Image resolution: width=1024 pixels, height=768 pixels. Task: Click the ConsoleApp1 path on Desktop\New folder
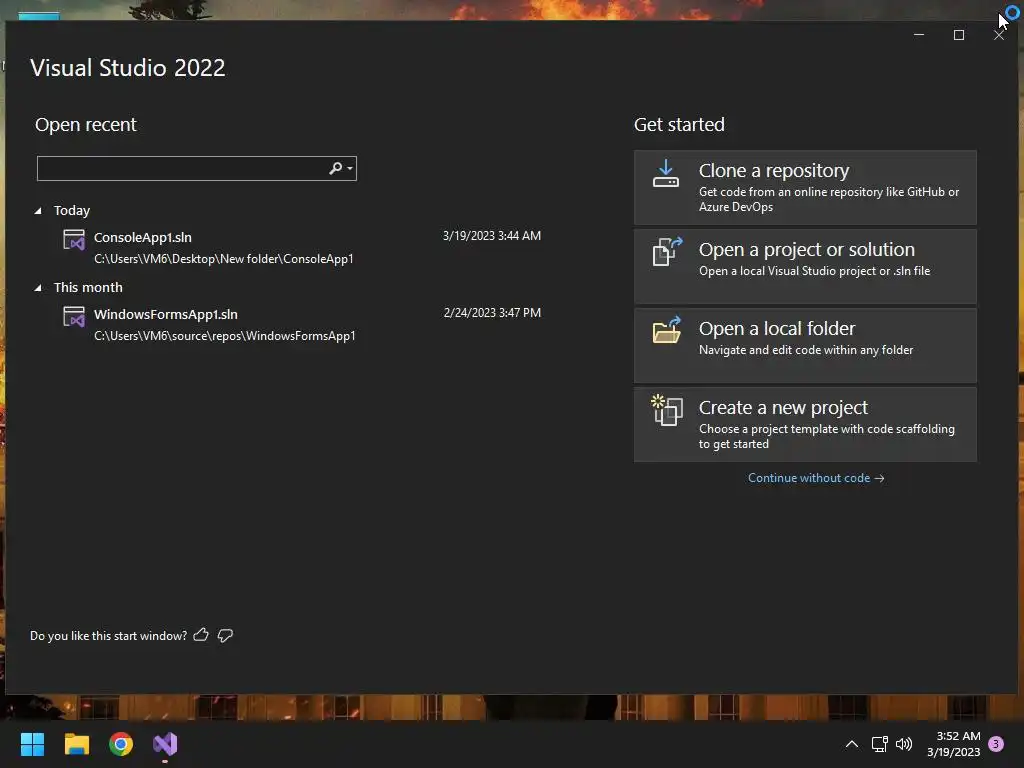click(x=223, y=259)
